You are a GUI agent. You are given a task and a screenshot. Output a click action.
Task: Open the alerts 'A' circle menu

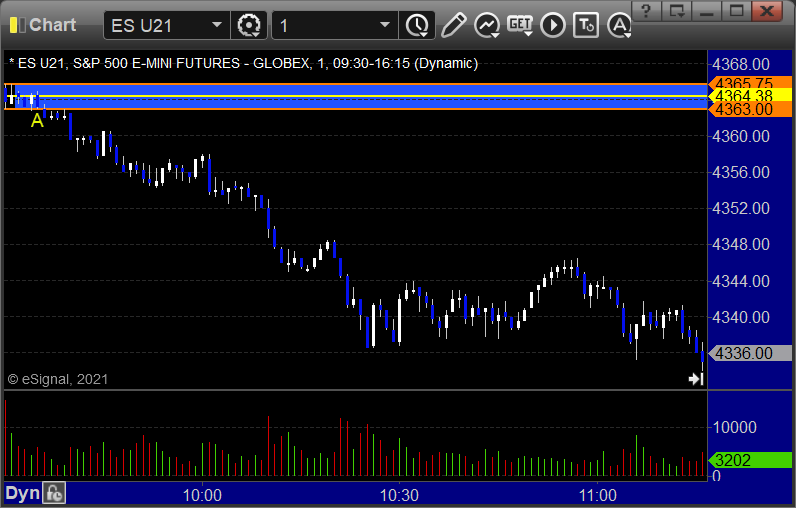[x=619, y=25]
